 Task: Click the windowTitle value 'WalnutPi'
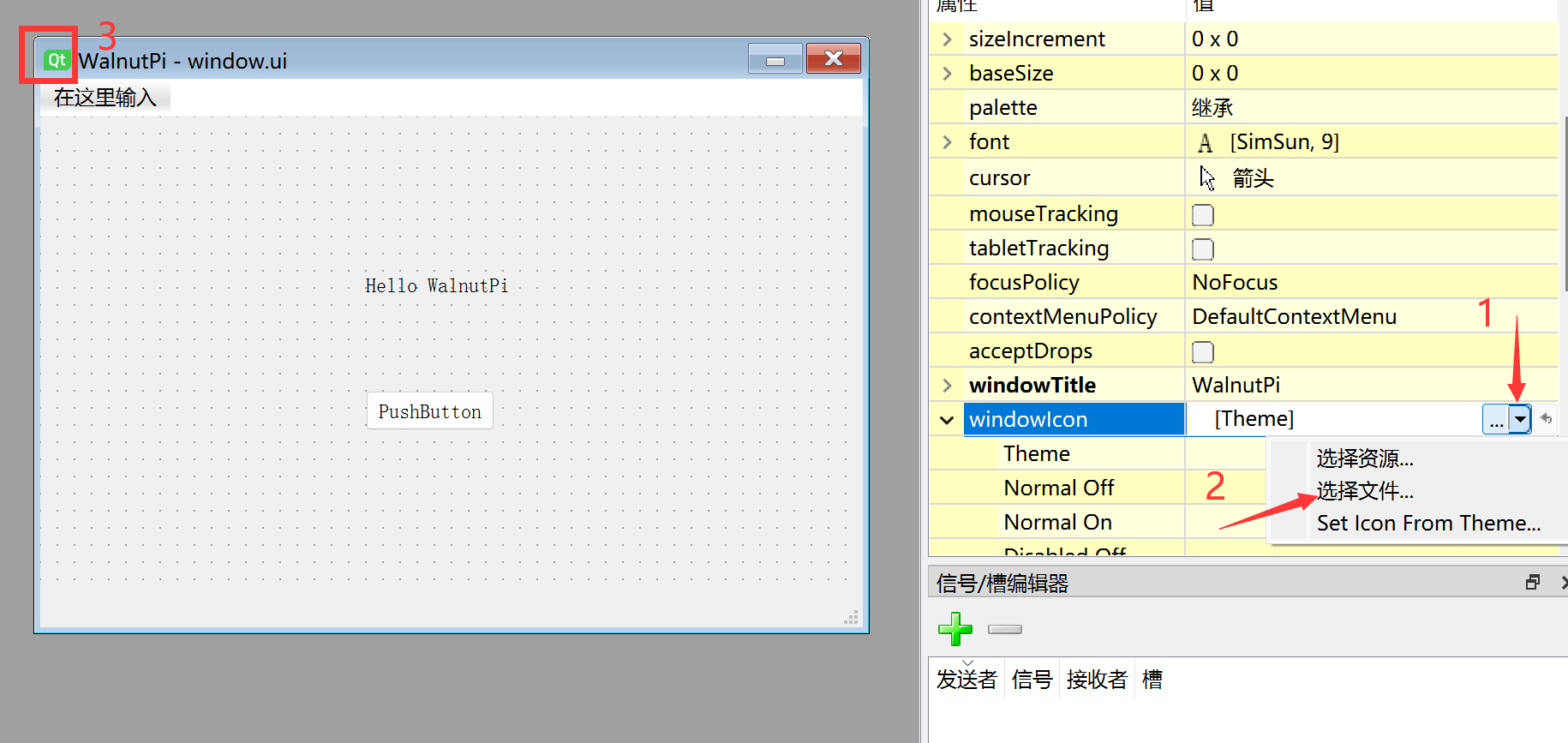pos(1236,386)
